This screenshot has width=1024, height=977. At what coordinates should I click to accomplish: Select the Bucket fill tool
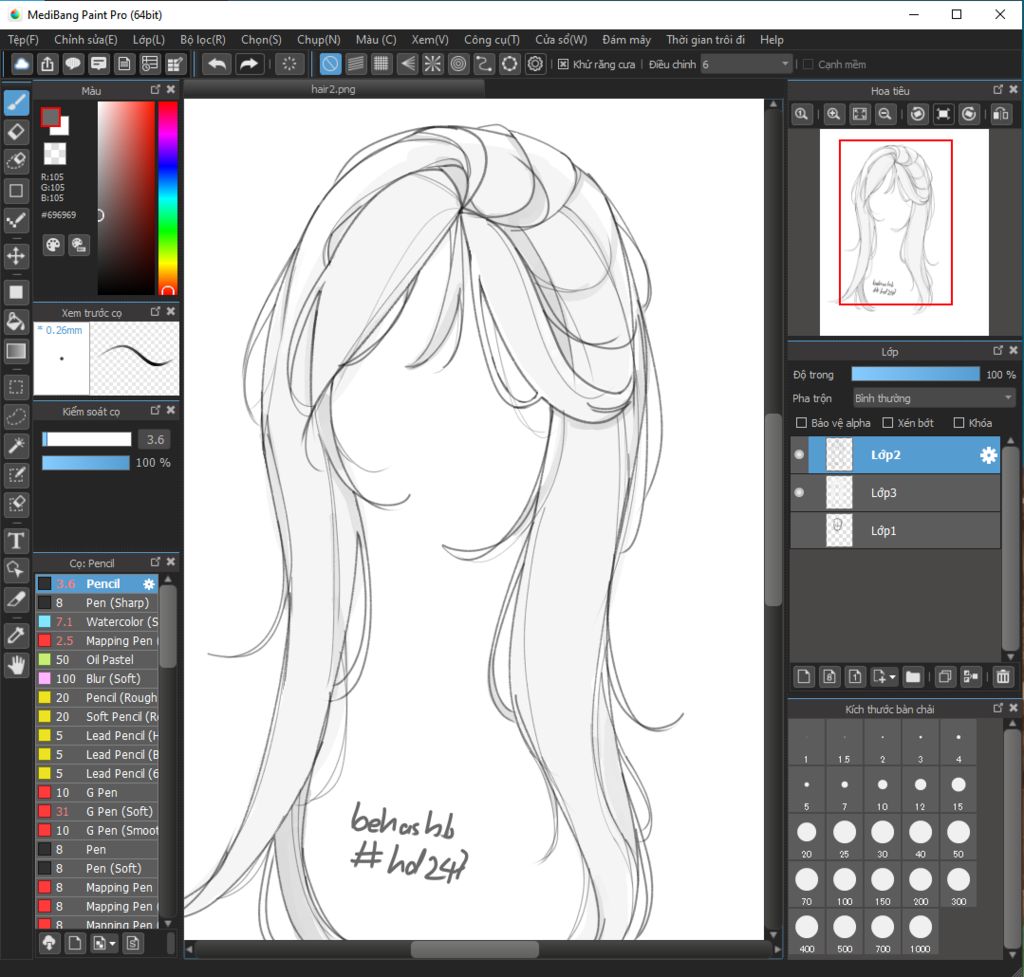[x=16, y=321]
